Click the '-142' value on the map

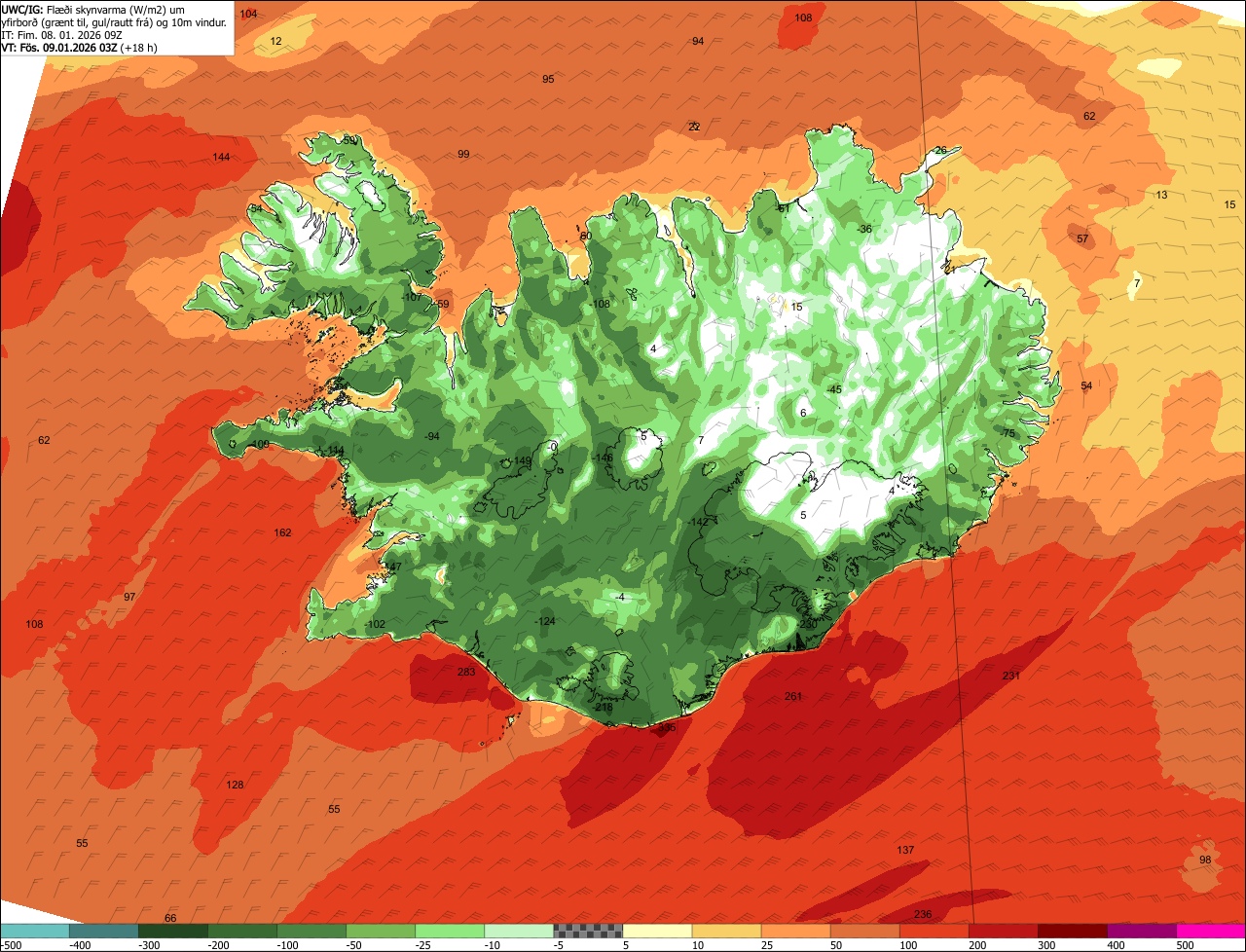[697, 522]
